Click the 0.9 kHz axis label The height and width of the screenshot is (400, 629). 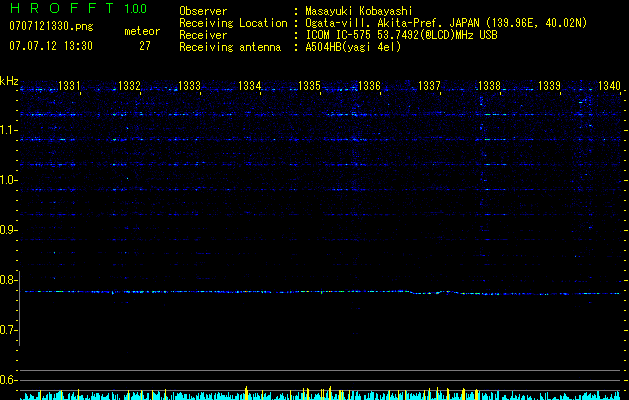click(9, 230)
